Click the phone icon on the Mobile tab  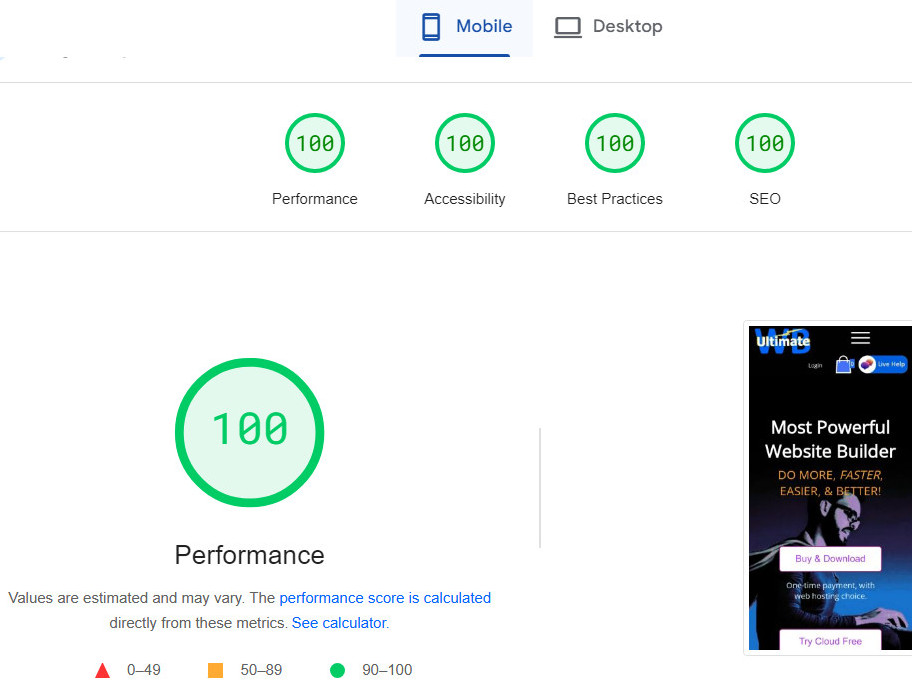tap(431, 27)
